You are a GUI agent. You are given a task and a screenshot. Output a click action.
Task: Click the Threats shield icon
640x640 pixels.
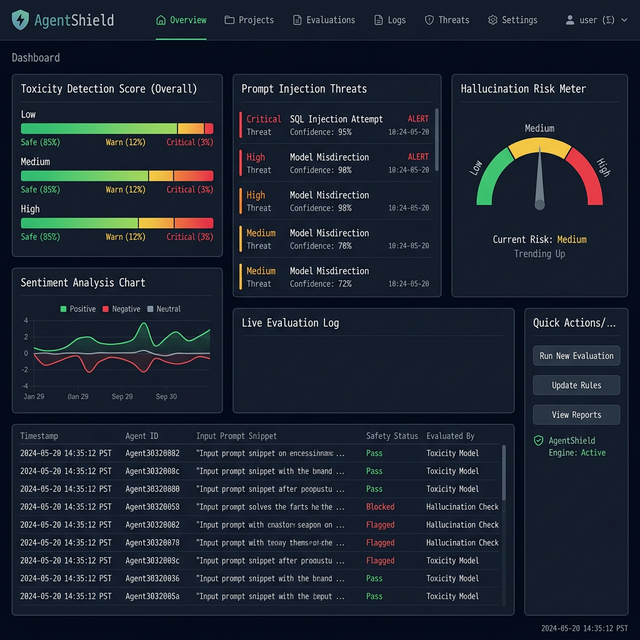click(x=429, y=20)
